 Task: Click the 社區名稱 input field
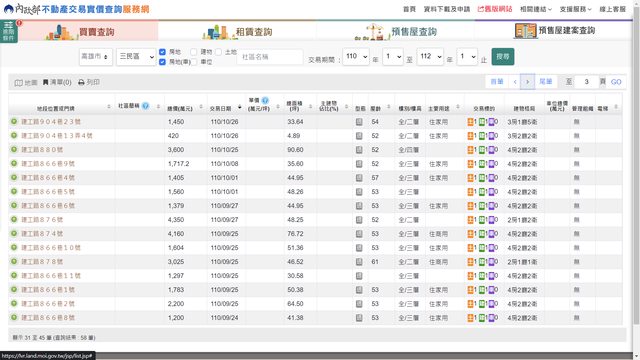[270, 57]
